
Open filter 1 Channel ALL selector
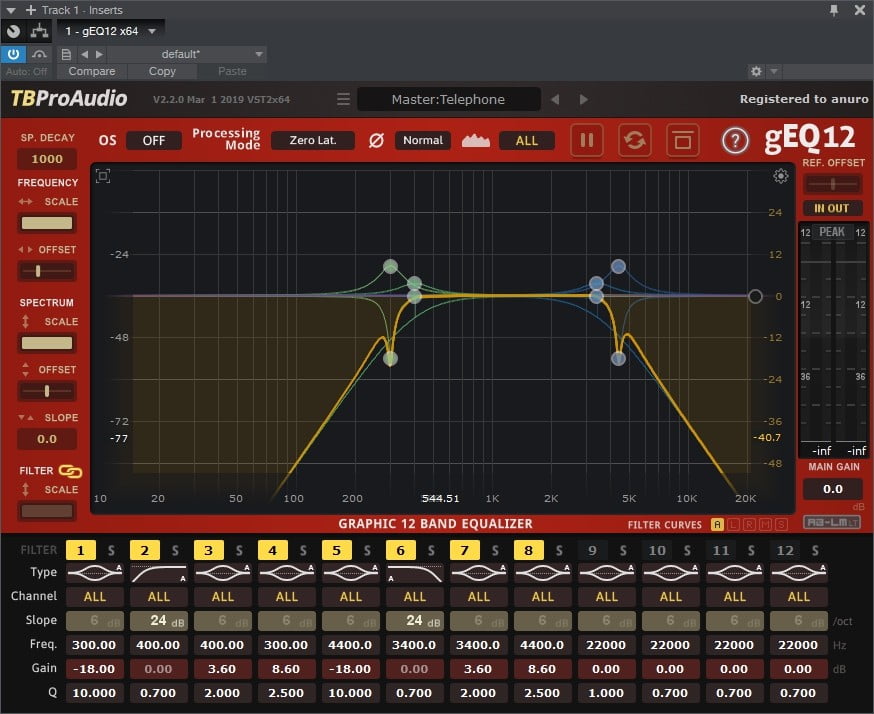[x=95, y=596]
